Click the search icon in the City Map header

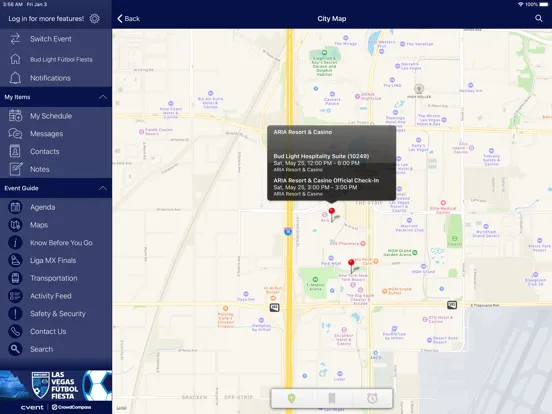pos(539,18)
